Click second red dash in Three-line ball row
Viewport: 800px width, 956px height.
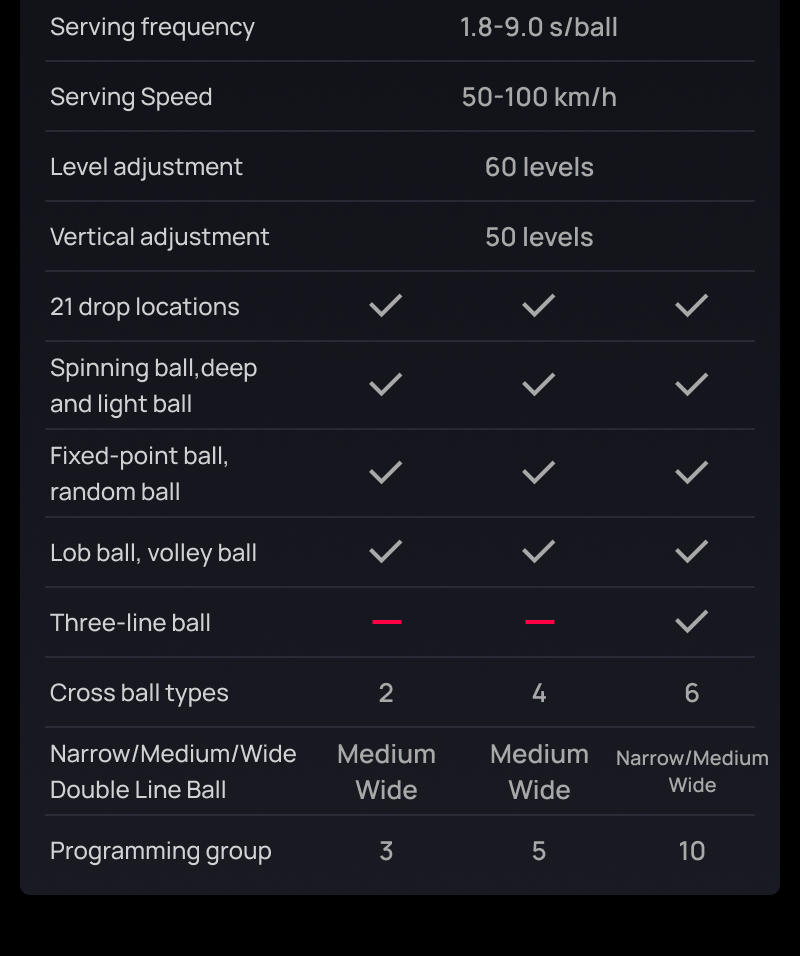[x=539, y=622]
